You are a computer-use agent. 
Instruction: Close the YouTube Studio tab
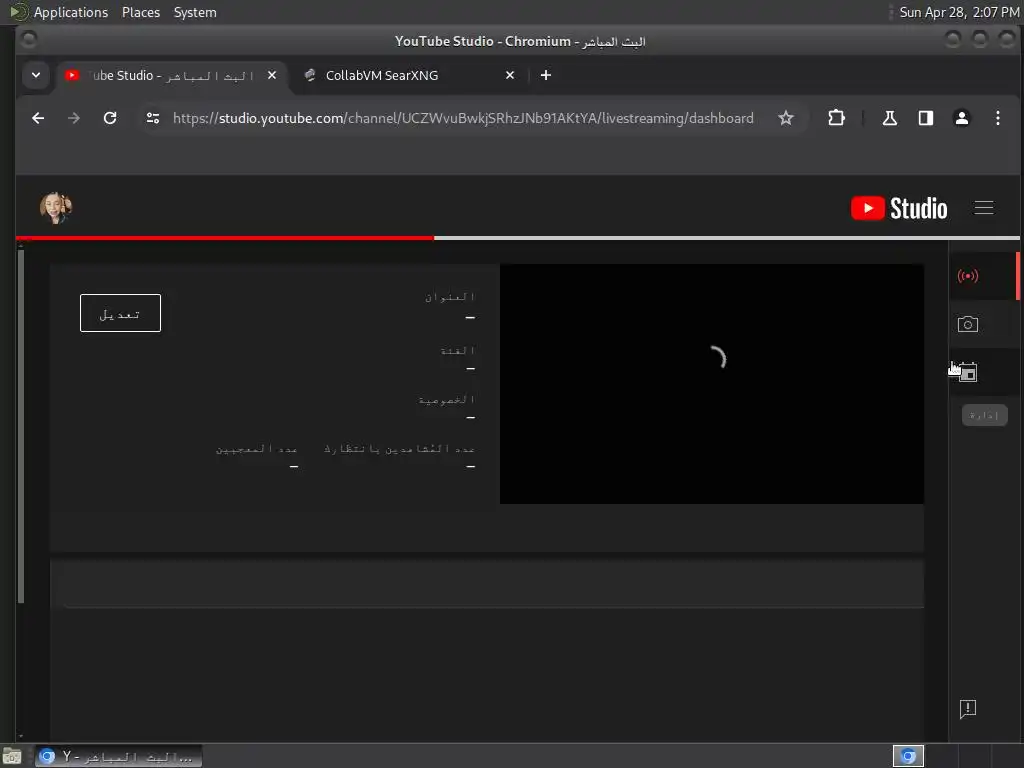[272, 75]
